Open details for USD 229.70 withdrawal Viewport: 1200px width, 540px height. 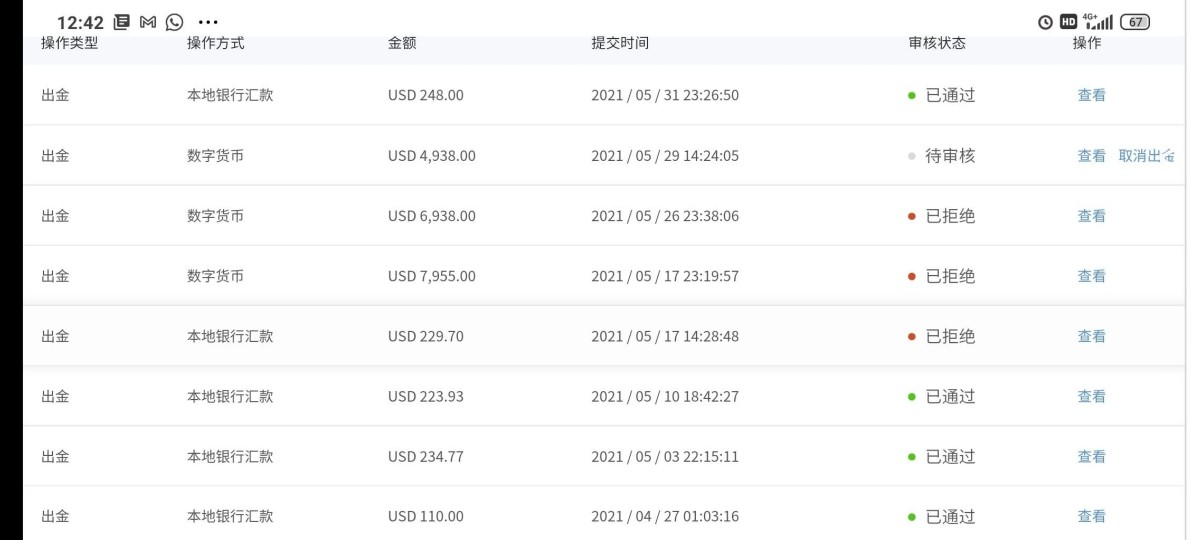pos(1091,336)
